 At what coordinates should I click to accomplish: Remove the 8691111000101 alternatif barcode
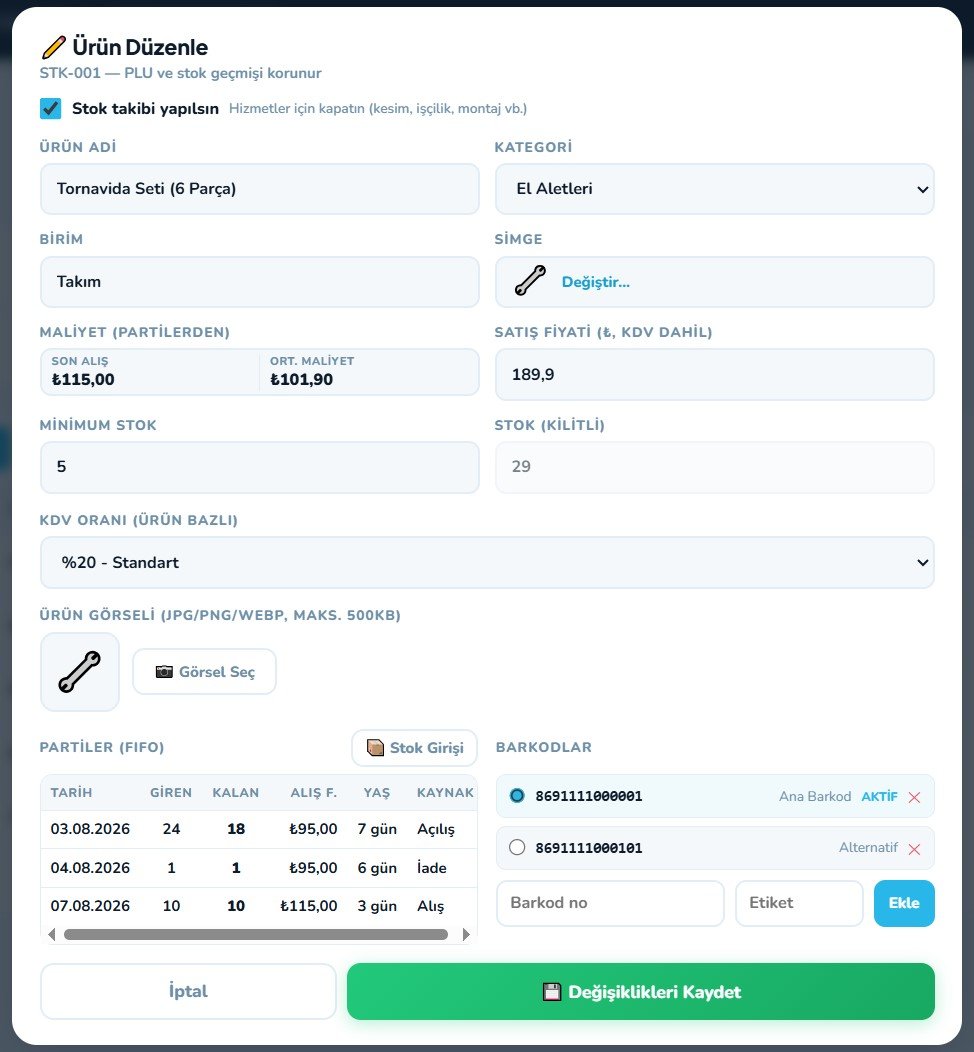(x=914, y=849)
